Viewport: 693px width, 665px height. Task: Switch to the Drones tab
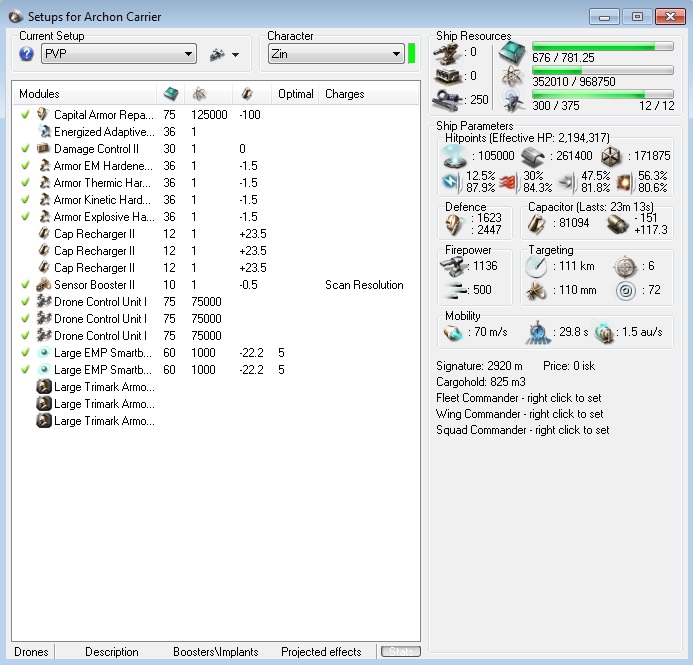pos(31,652)
